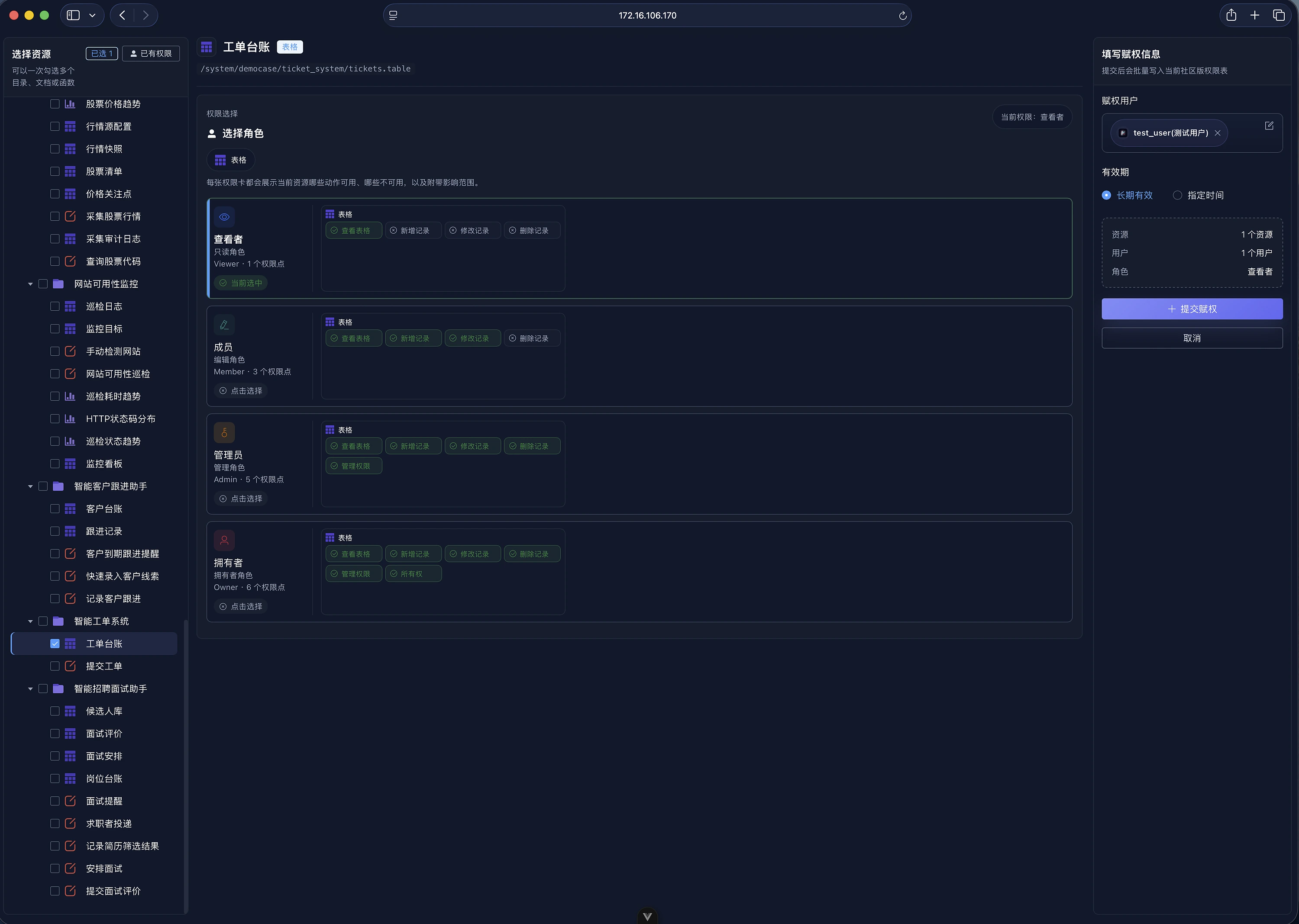Click 当前选中 badge on 查看者 card
The image size is (1299, 924).
coord(241,283)
